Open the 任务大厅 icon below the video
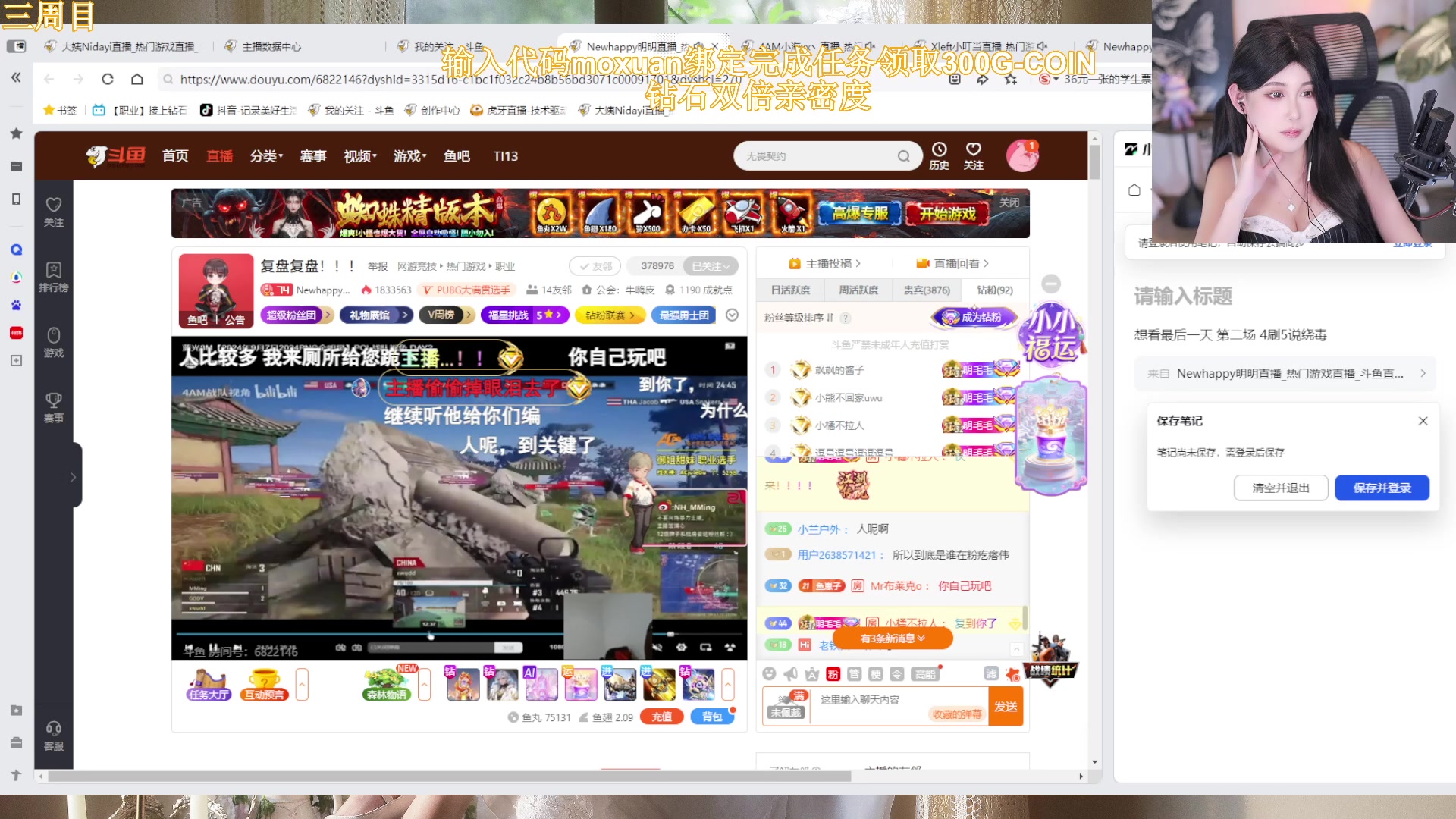The height and width of the screenshot is (819, 1456). 209,685
